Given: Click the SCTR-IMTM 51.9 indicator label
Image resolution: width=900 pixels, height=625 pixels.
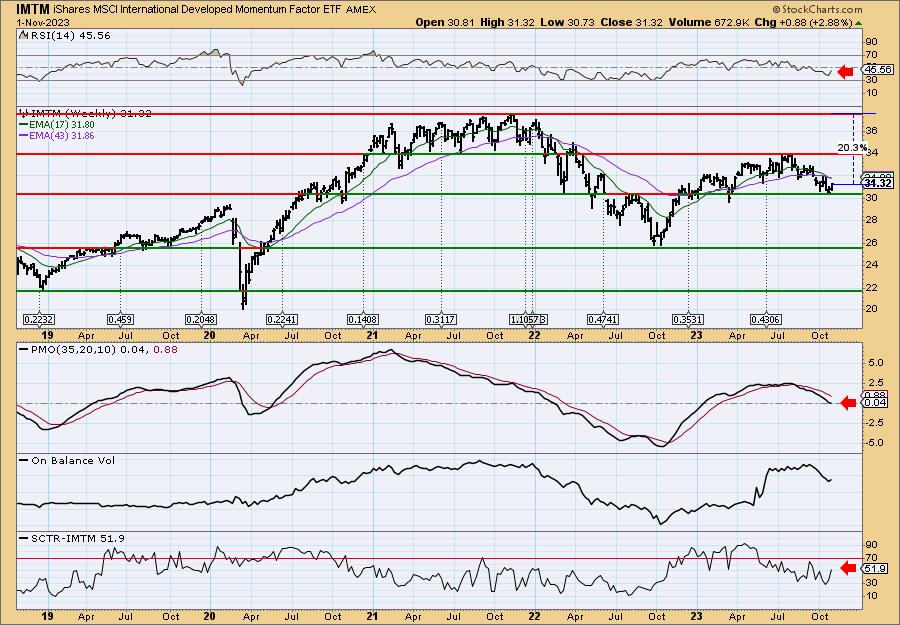Looking at the screenshot, I should (72, 538).
